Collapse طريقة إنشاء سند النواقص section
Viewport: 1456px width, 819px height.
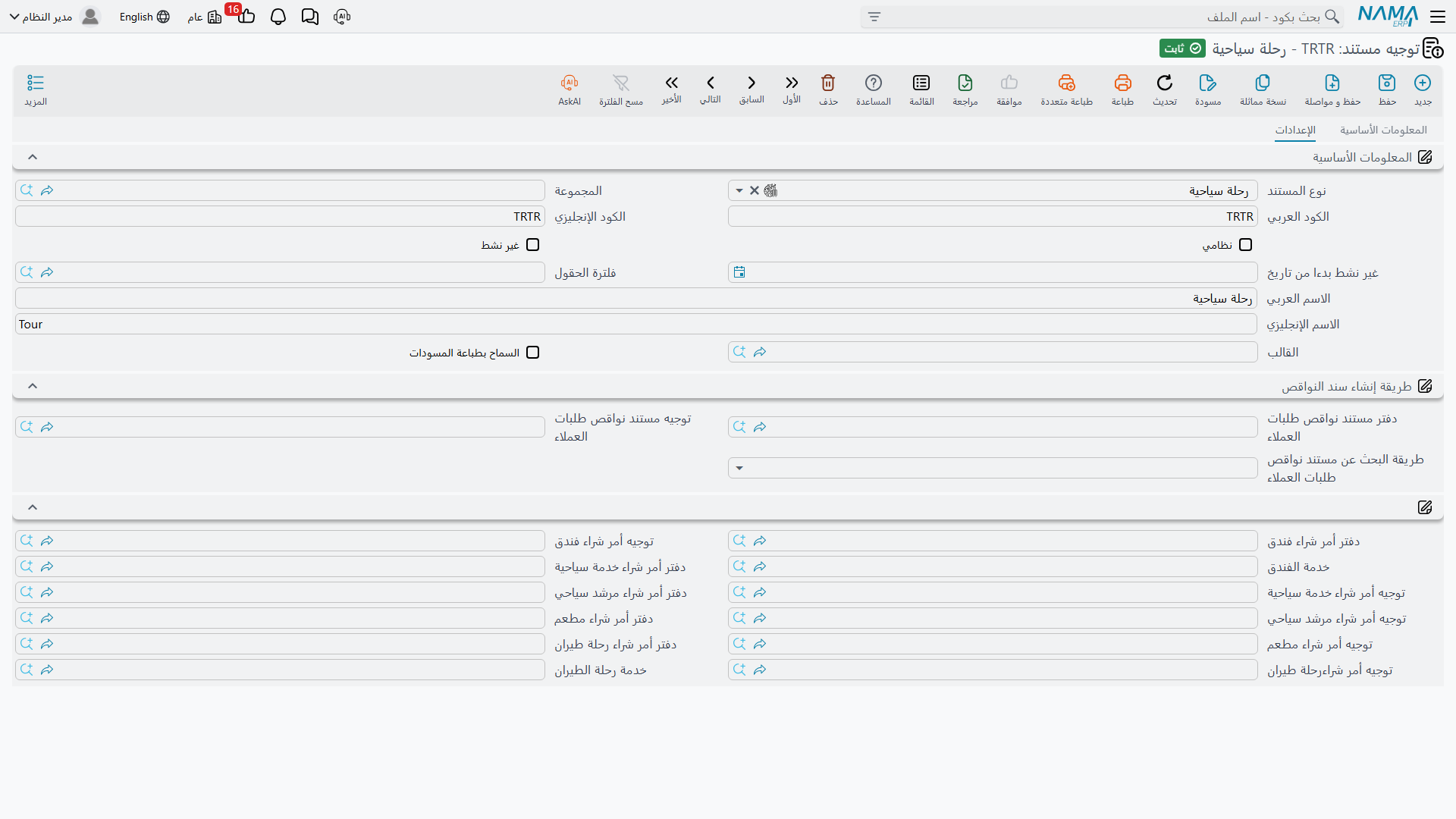point(33,386)
